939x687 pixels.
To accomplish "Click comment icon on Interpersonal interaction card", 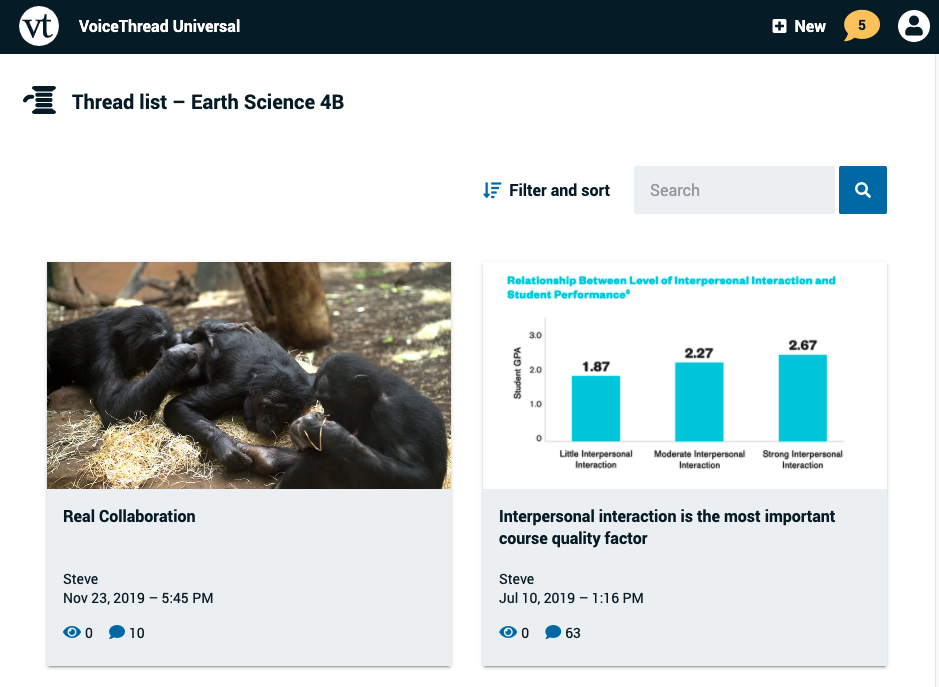I will click(x=553, y=632).
